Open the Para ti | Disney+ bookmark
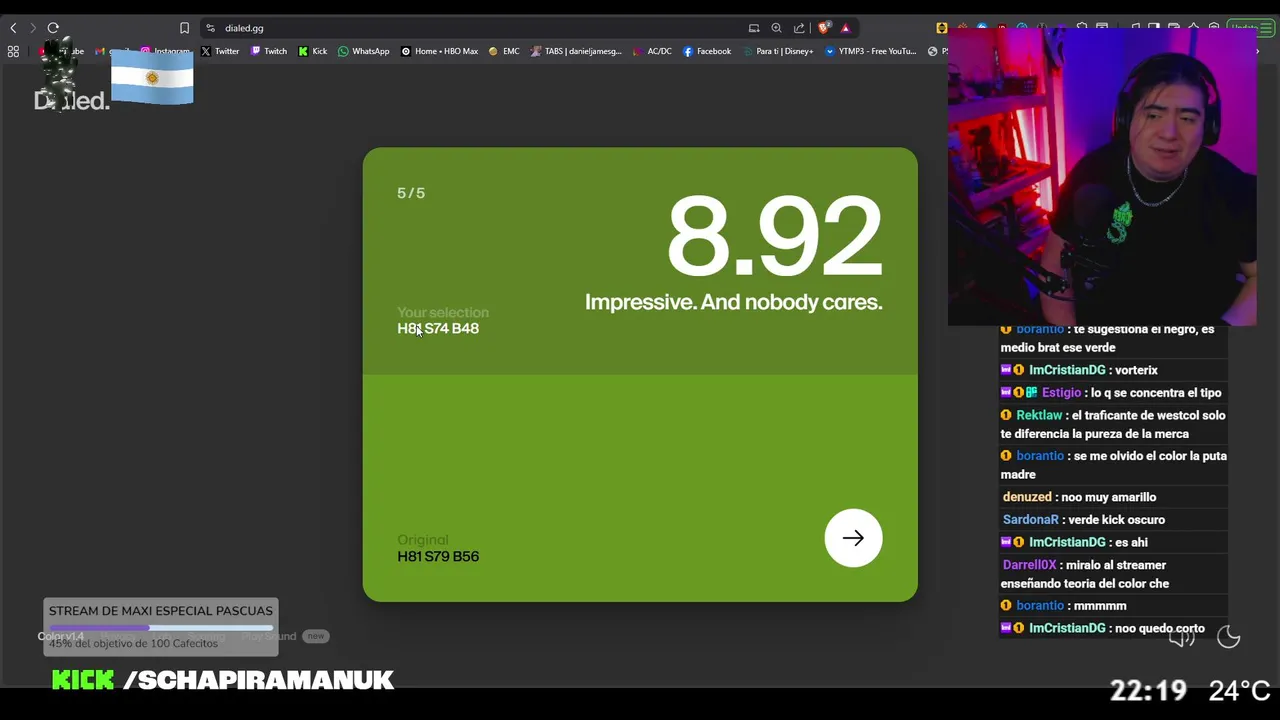The image size is (1280, 720). [x=778, y=51]
